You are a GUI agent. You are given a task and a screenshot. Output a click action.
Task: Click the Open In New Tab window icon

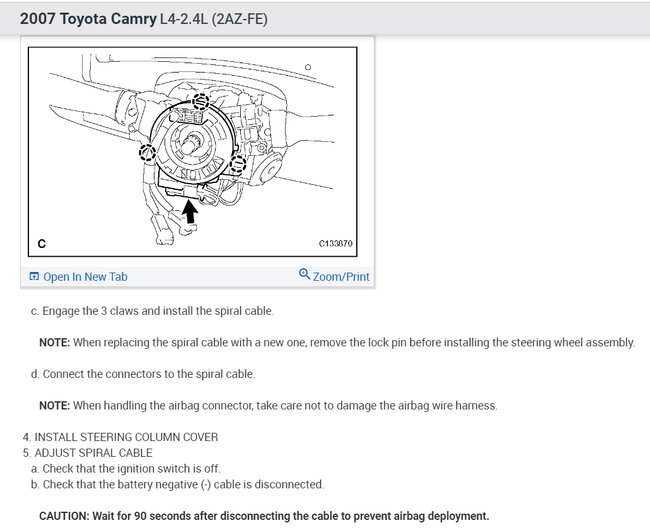(x=34, y=276)
